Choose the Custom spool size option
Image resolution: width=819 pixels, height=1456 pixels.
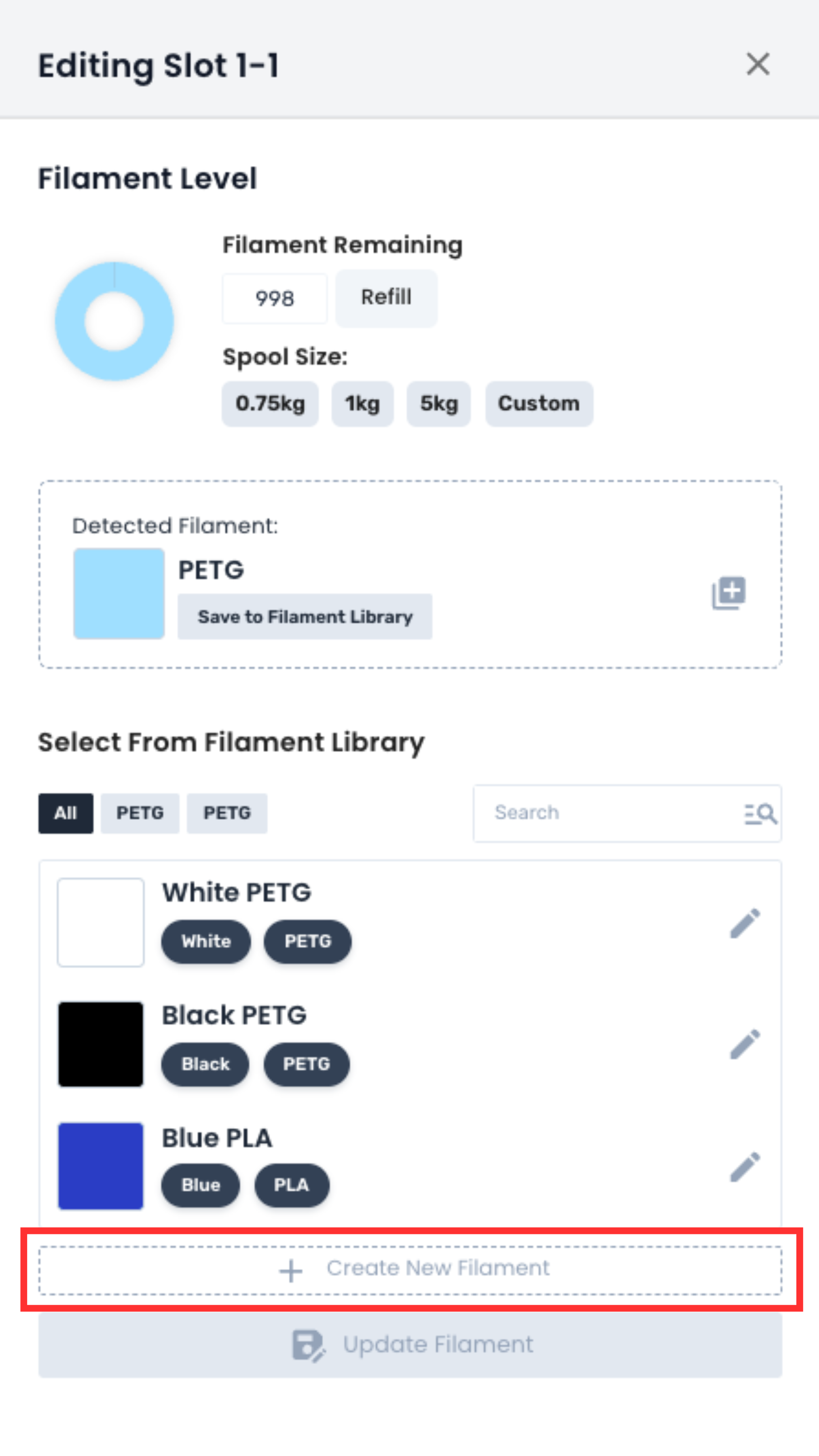pyautogui.click(x=539, y=404)
